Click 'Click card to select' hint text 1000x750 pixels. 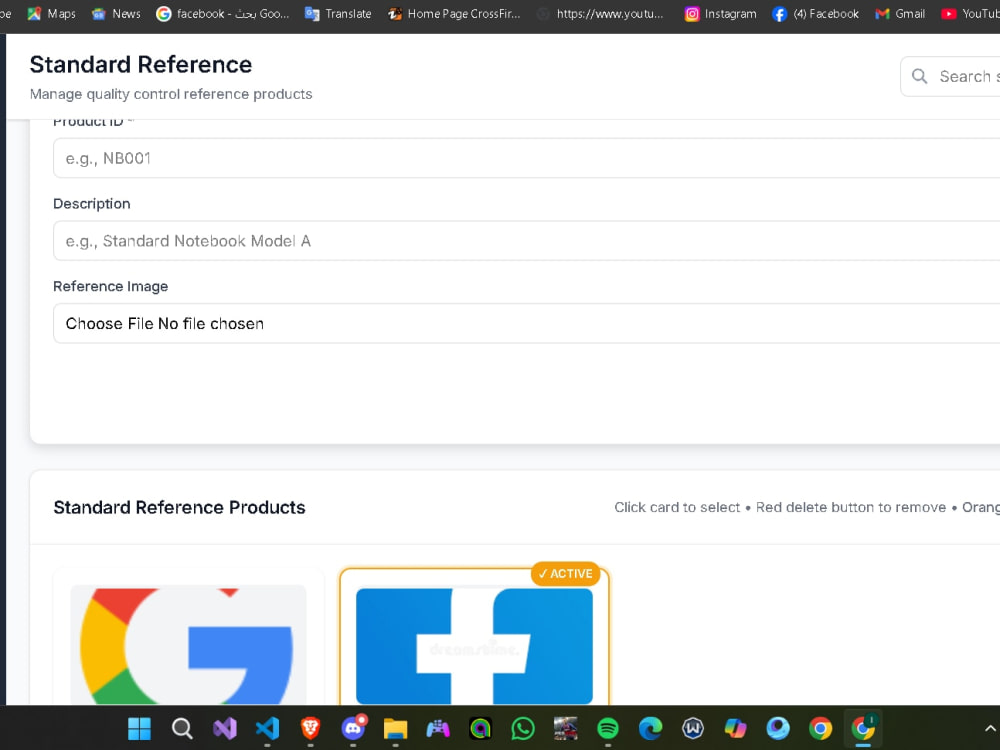click(677, 507)
